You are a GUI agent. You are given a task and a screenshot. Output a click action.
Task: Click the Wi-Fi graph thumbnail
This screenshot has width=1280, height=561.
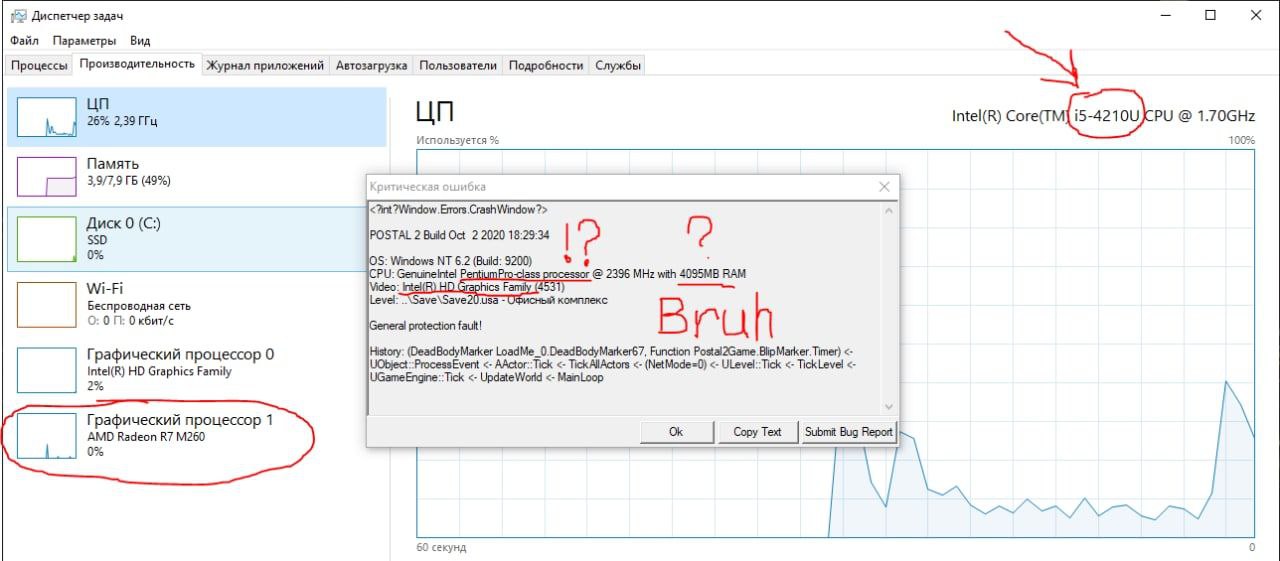coord(47,303)
